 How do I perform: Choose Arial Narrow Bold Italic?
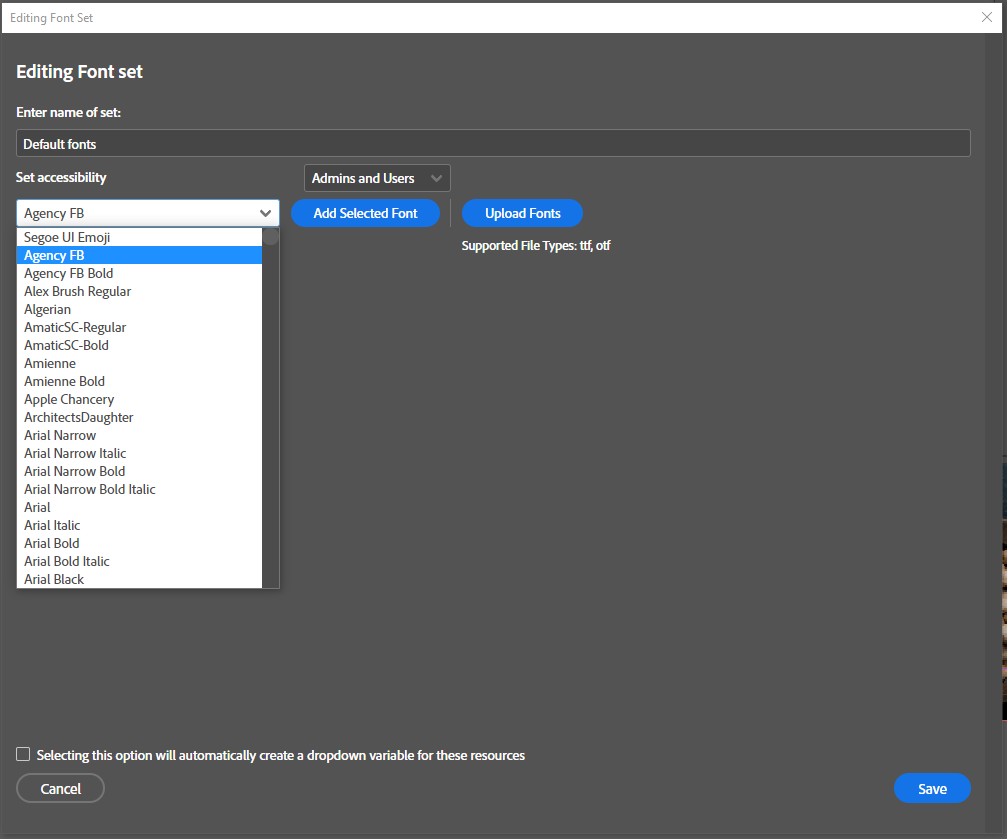90,489
